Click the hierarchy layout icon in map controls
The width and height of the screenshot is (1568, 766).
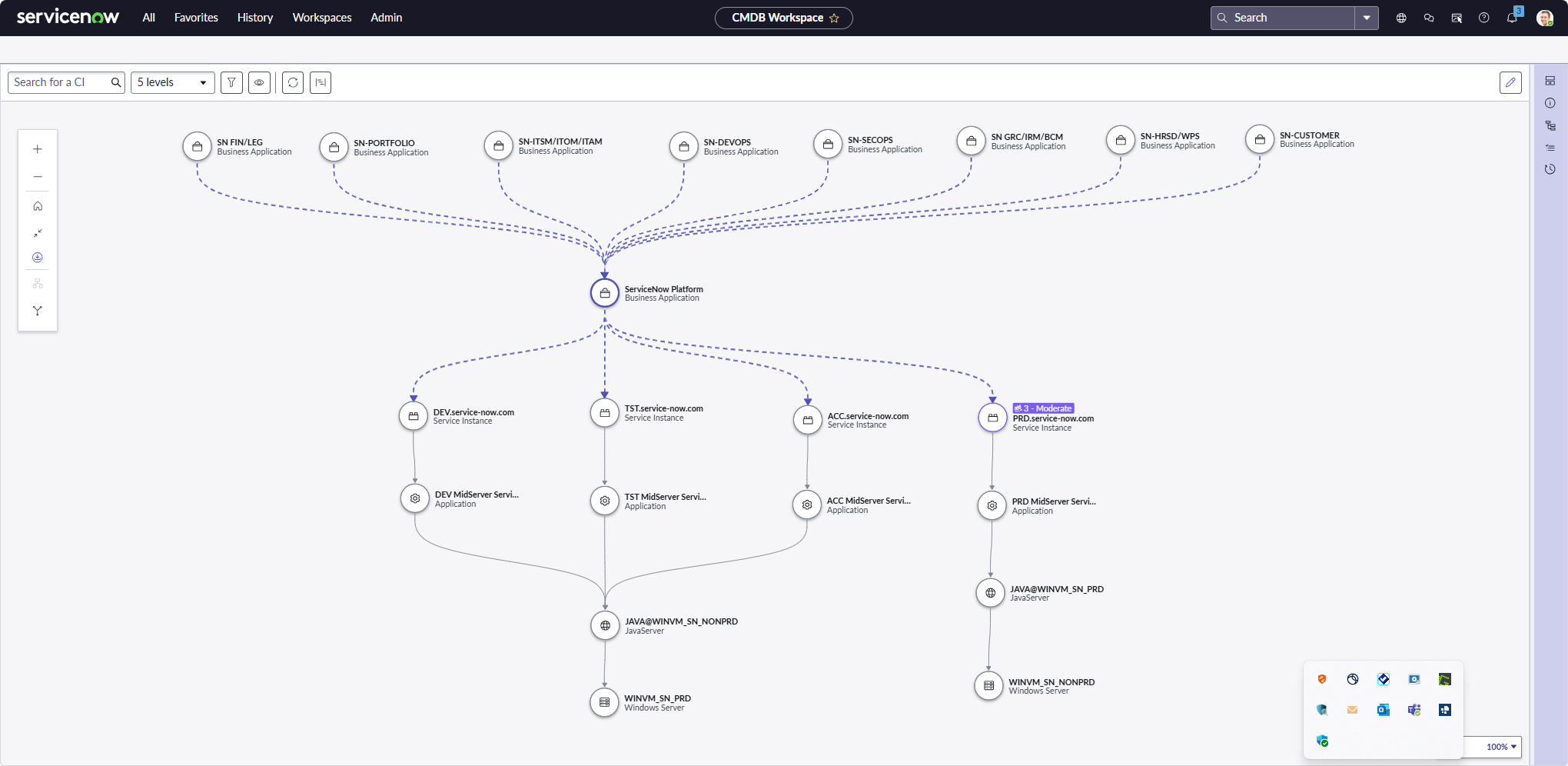click(38, 284)
